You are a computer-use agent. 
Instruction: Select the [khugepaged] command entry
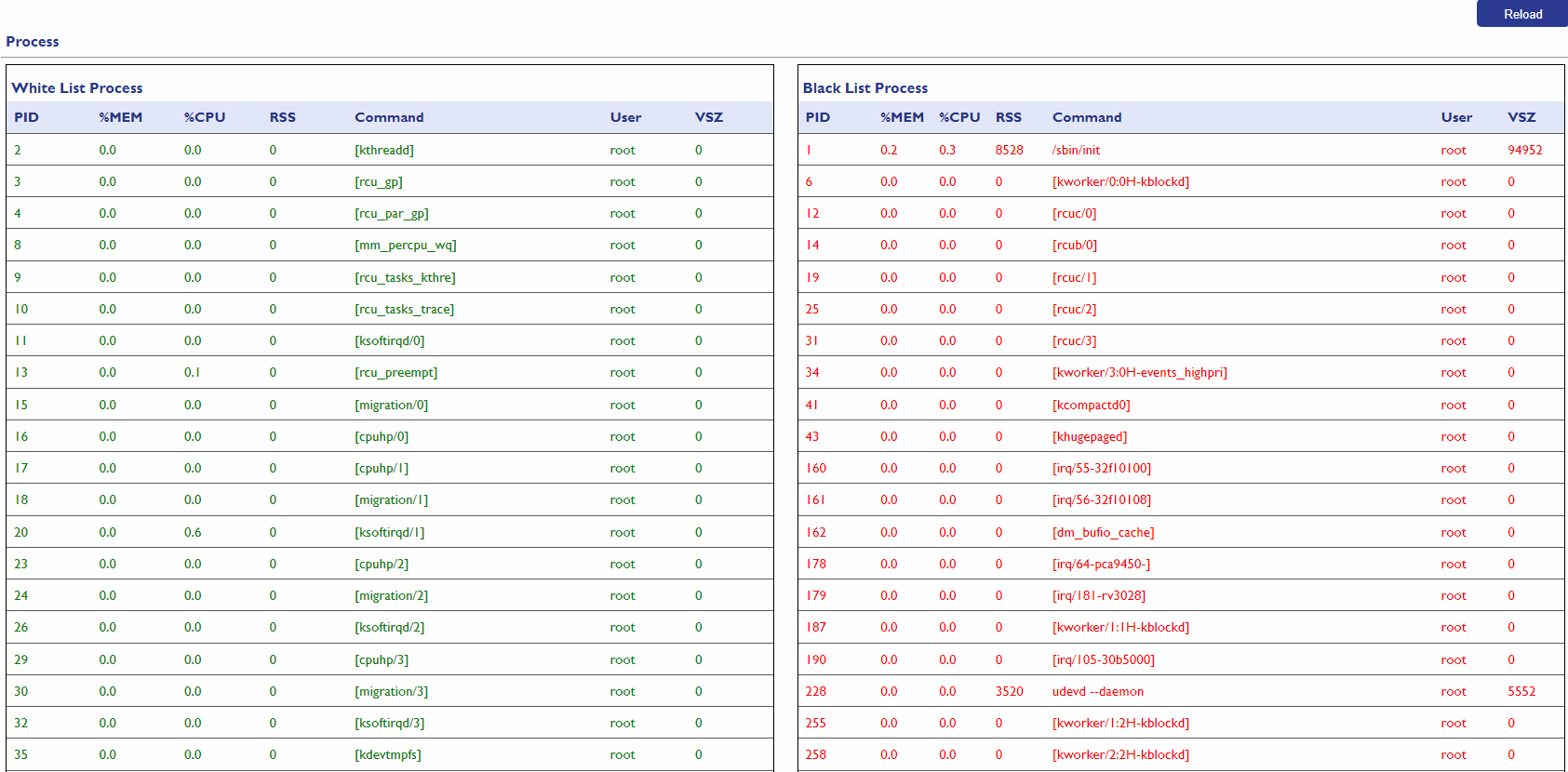pos(1090,437)
